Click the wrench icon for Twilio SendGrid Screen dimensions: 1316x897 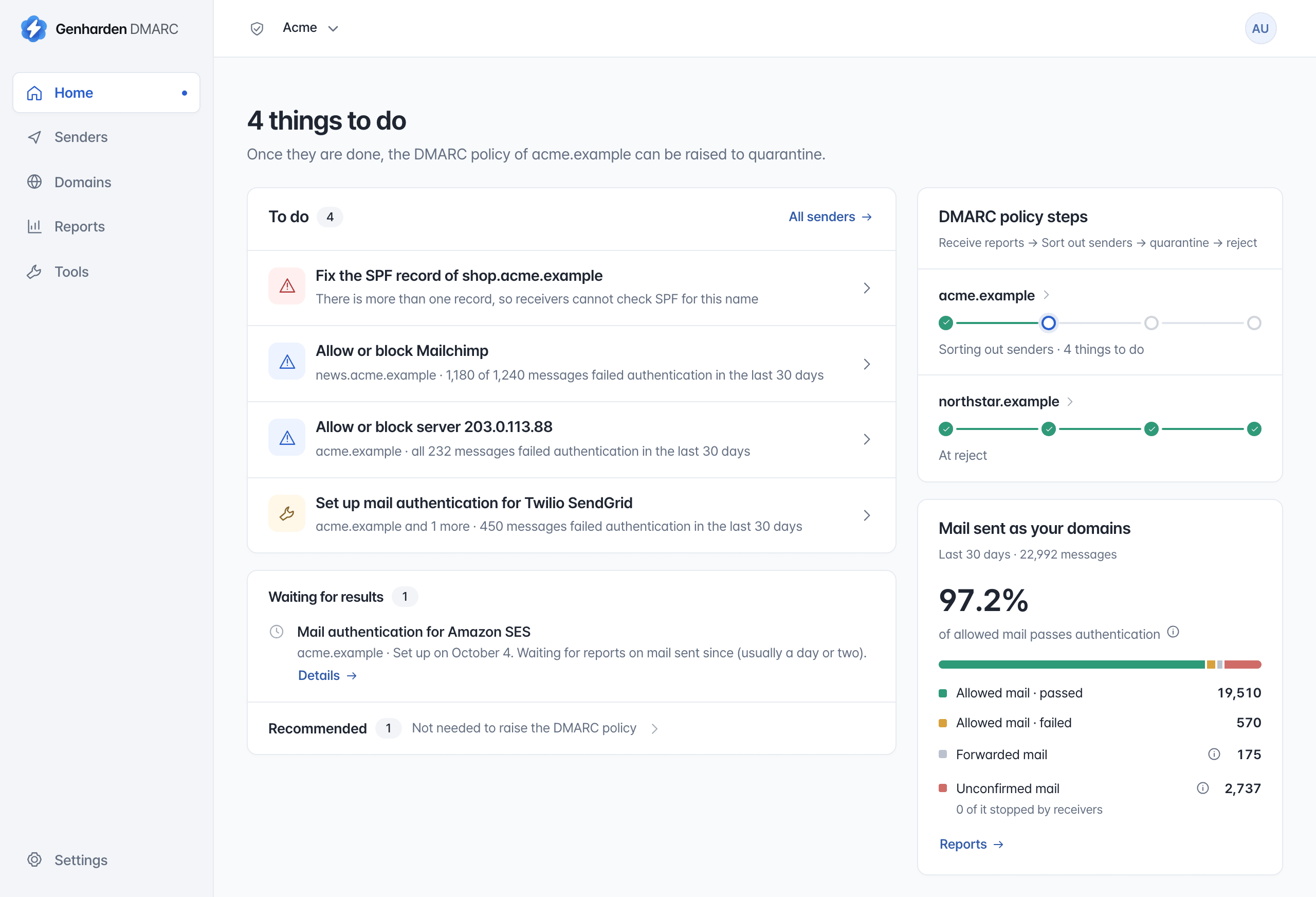pos(287,513)
